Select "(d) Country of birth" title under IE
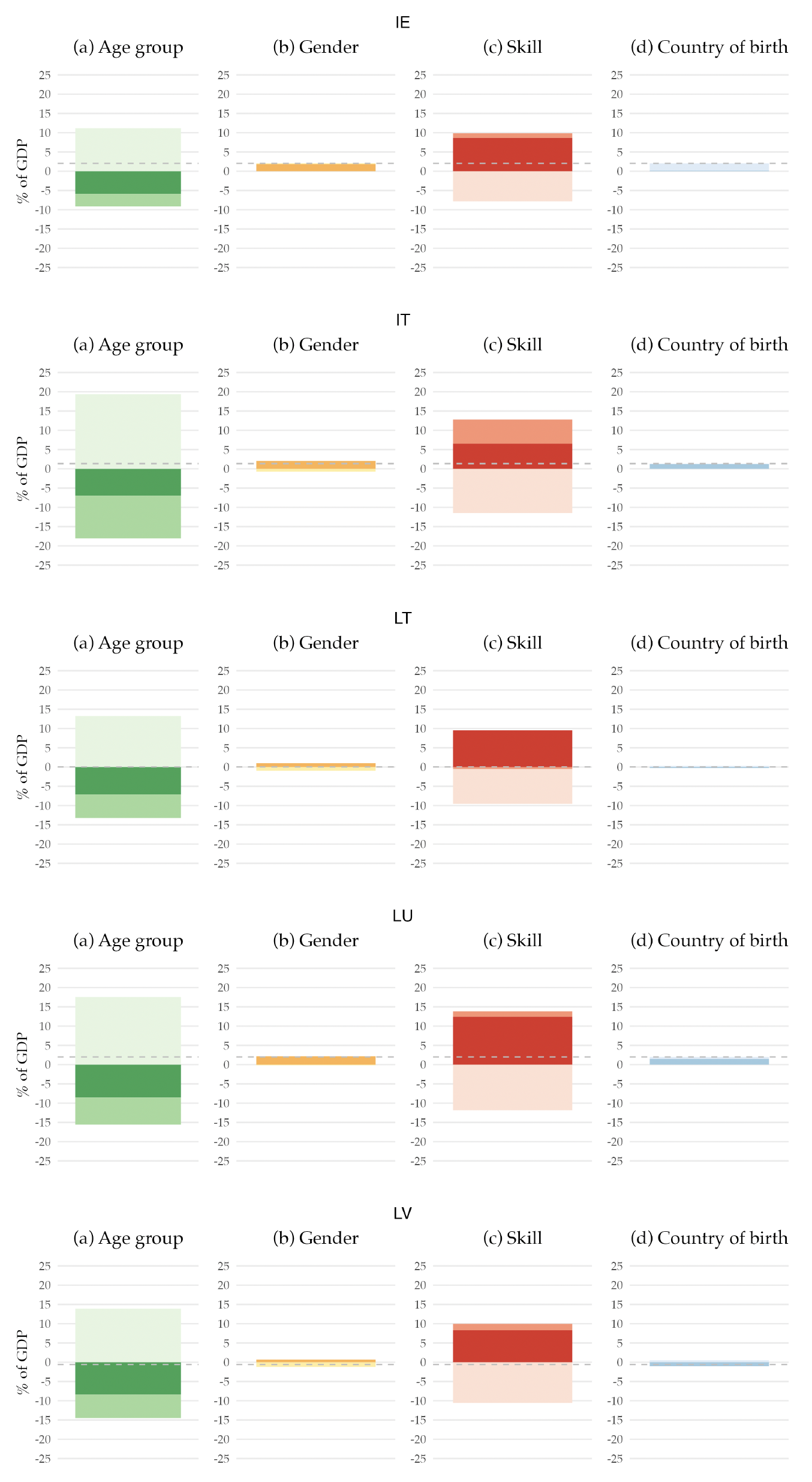 pyautogui.click(x=709, y=47)
